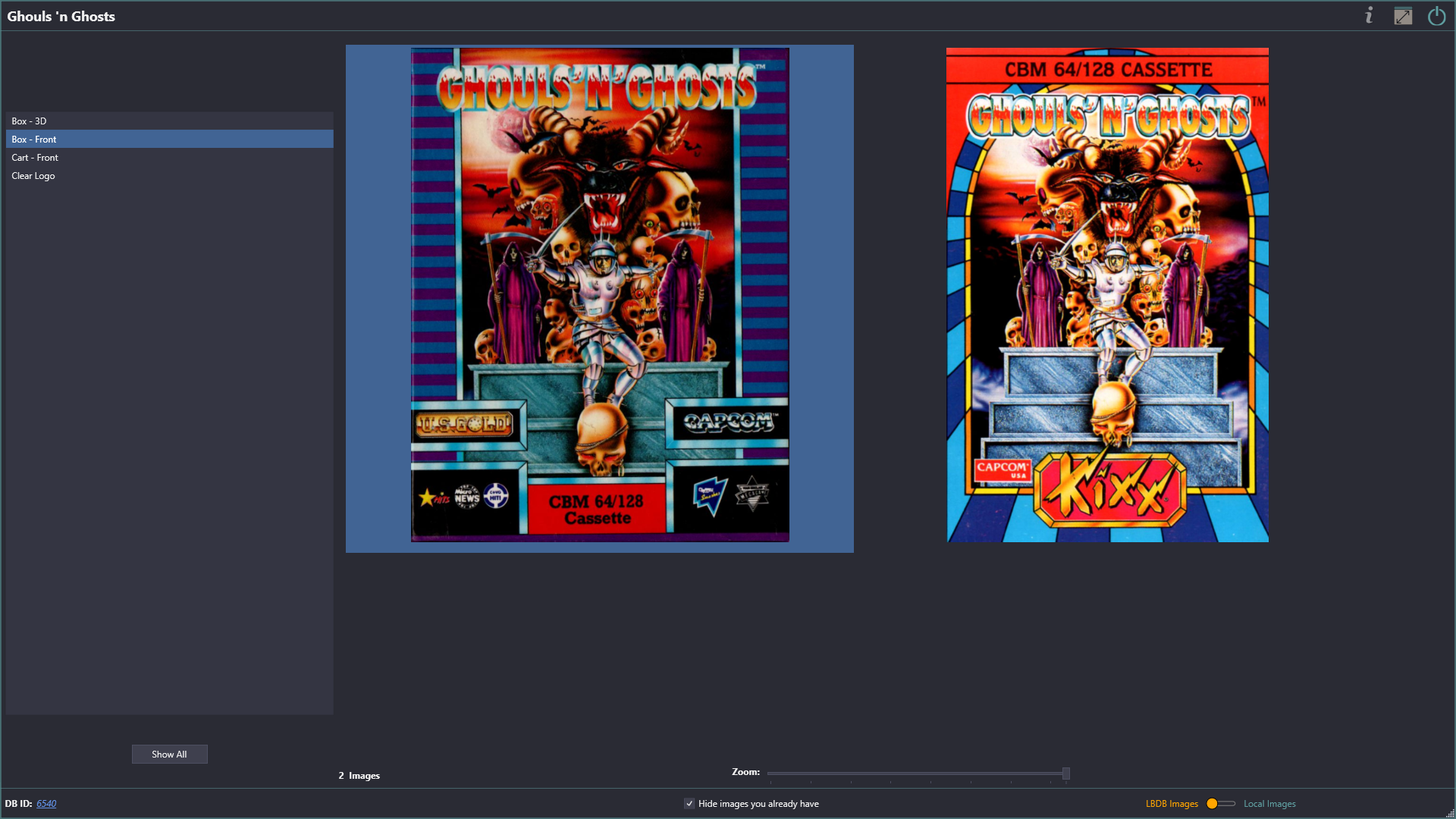Click the Zoom slider handle

(1066, 773)
